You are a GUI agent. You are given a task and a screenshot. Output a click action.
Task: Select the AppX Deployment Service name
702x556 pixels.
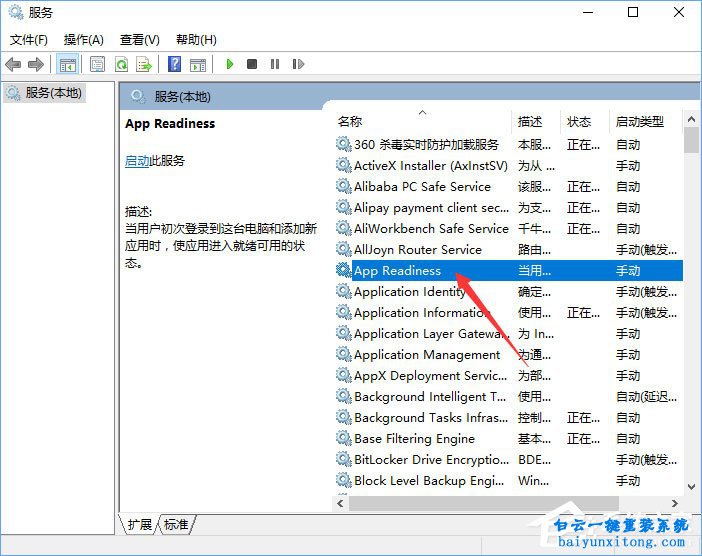point(430,376)
